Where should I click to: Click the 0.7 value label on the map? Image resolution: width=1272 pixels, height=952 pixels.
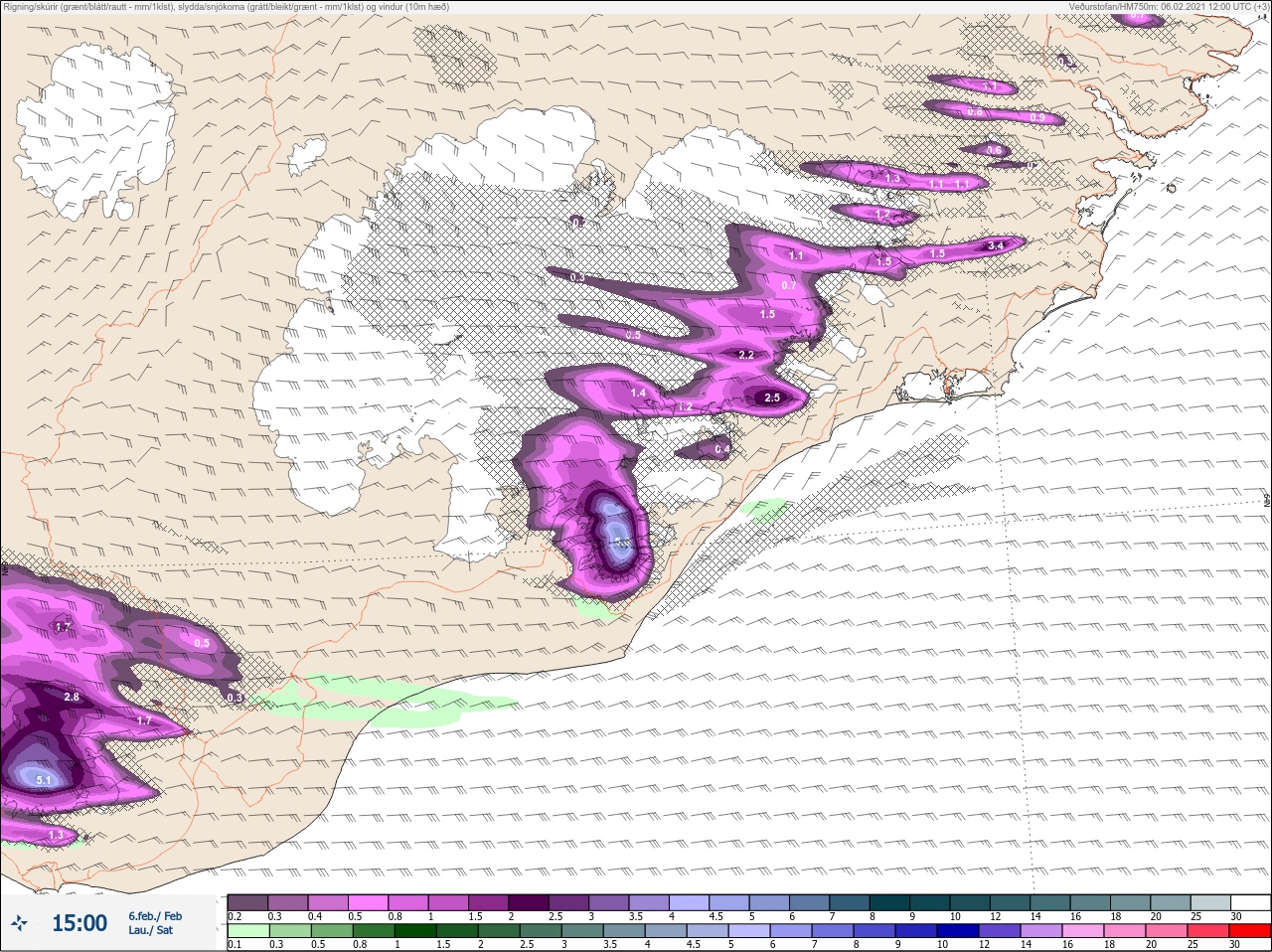click(x=789, y=286)
